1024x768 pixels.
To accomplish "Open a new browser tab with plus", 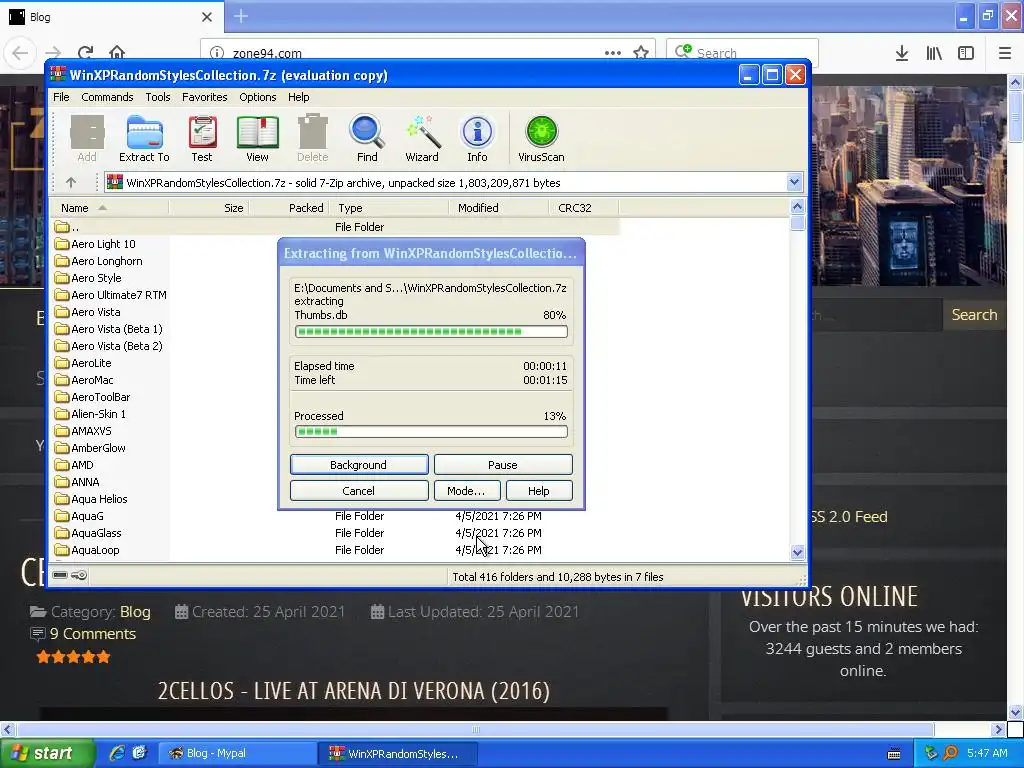I will [x=241, y=16].
